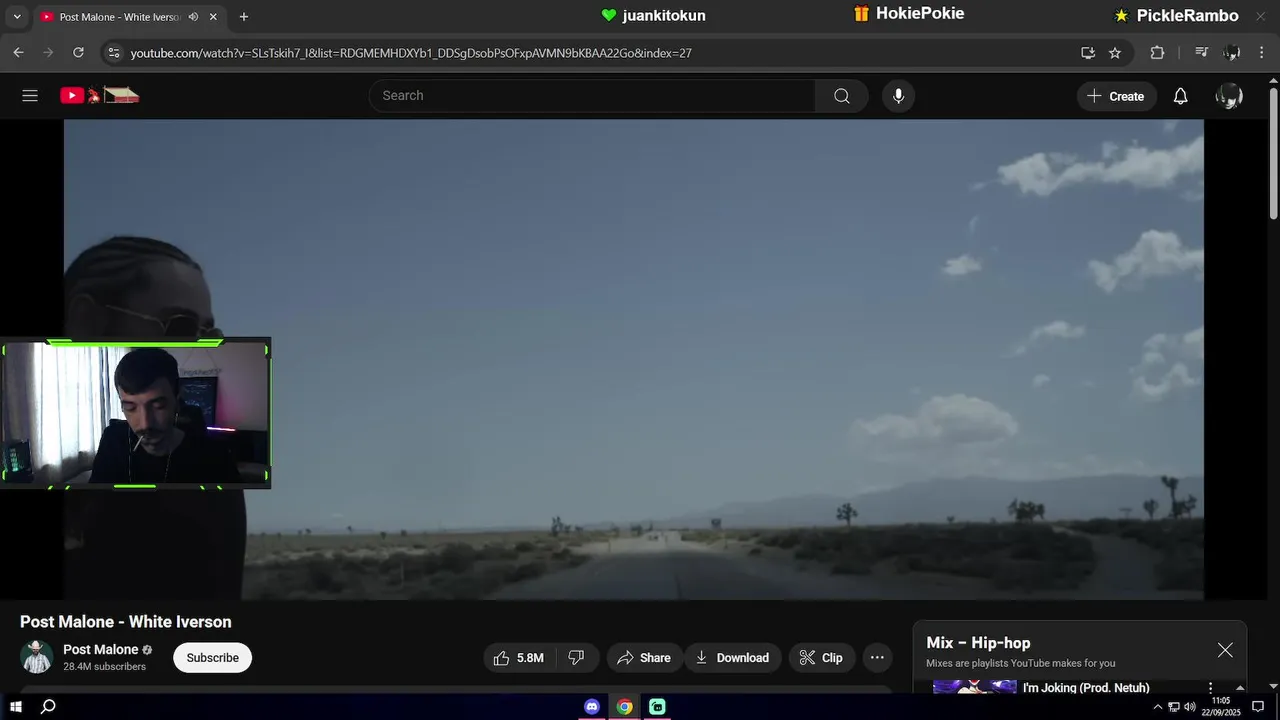Share the video
This screenshot has width=1280, height=720.
644,658
